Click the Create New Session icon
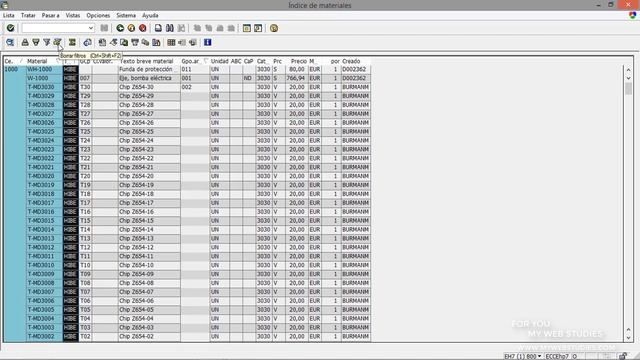The width and height of the screenshot is (640, 360). coord(247,28)
